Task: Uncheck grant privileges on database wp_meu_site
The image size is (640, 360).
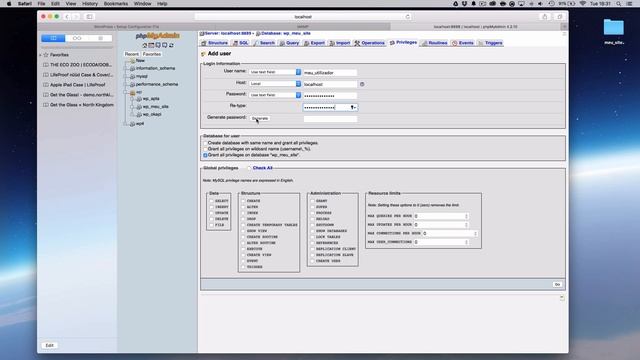Action: pyautogui.click(x=205, y=156)
